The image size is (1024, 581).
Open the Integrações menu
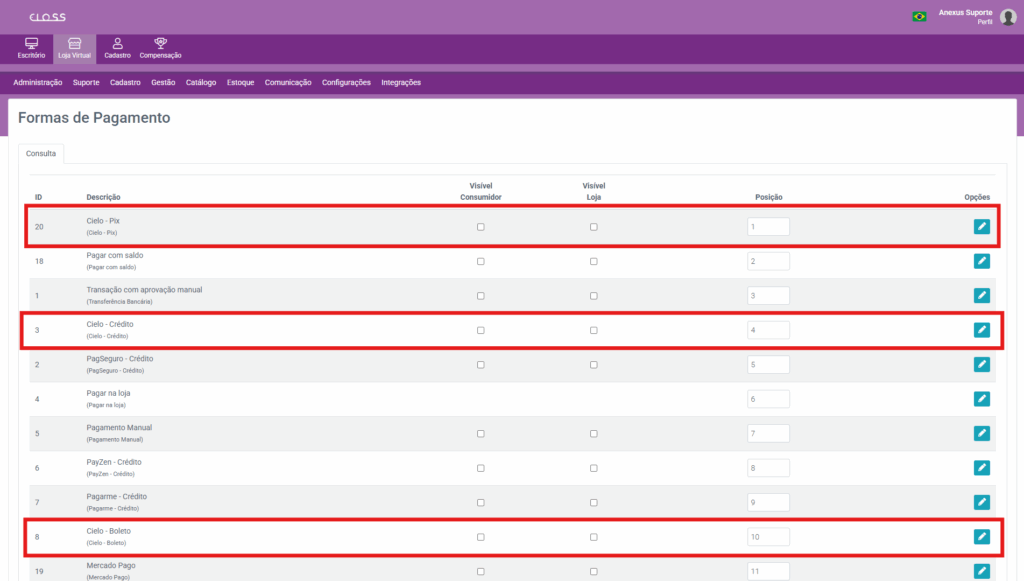click(x=401, y=82)
